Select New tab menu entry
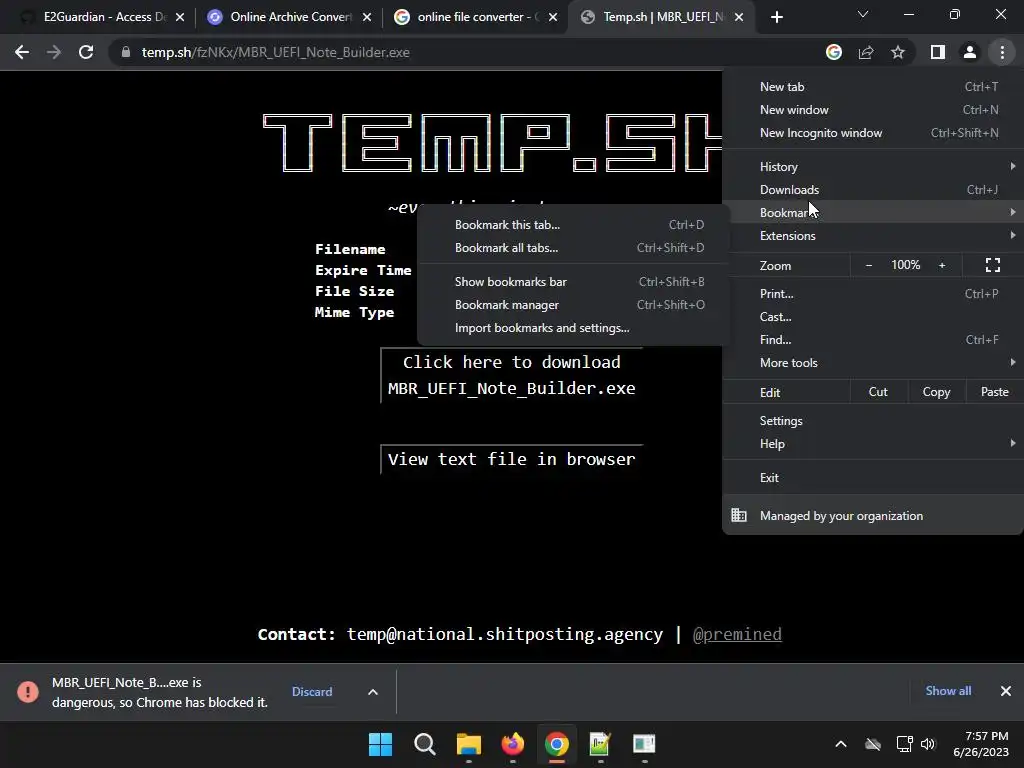This screenshot has width=1024, height=768. coord(872,87)
